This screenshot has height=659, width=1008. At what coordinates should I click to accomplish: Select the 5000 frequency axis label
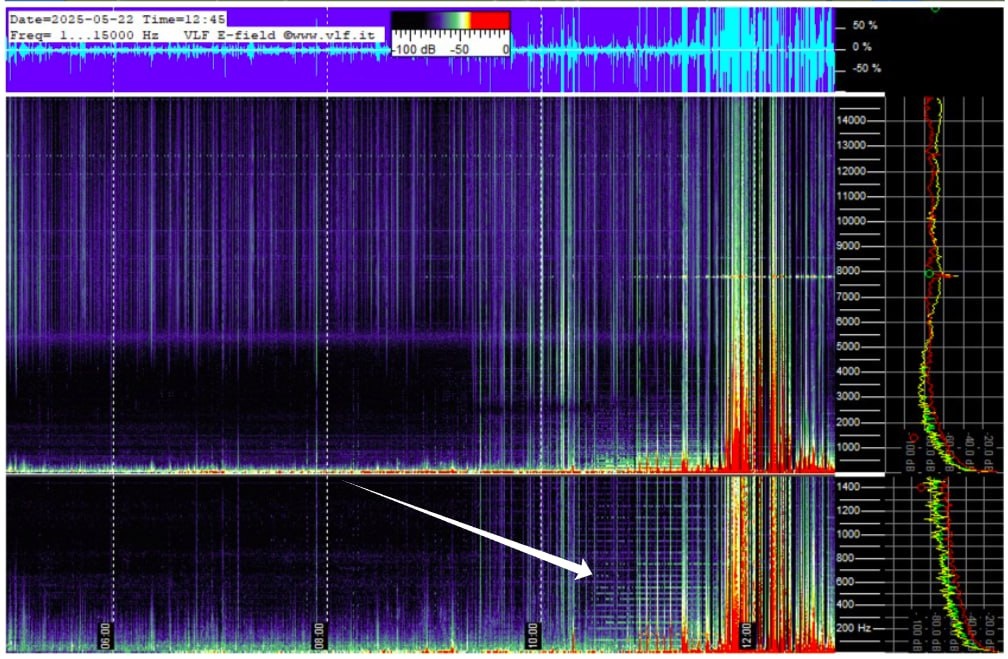pos(849,346)
